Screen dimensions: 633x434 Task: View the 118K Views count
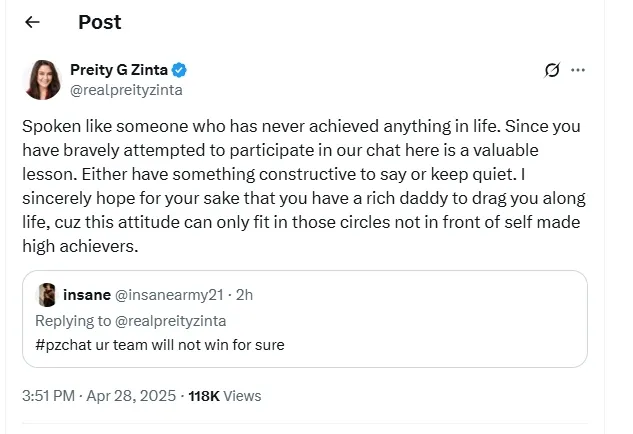(224, 396)
